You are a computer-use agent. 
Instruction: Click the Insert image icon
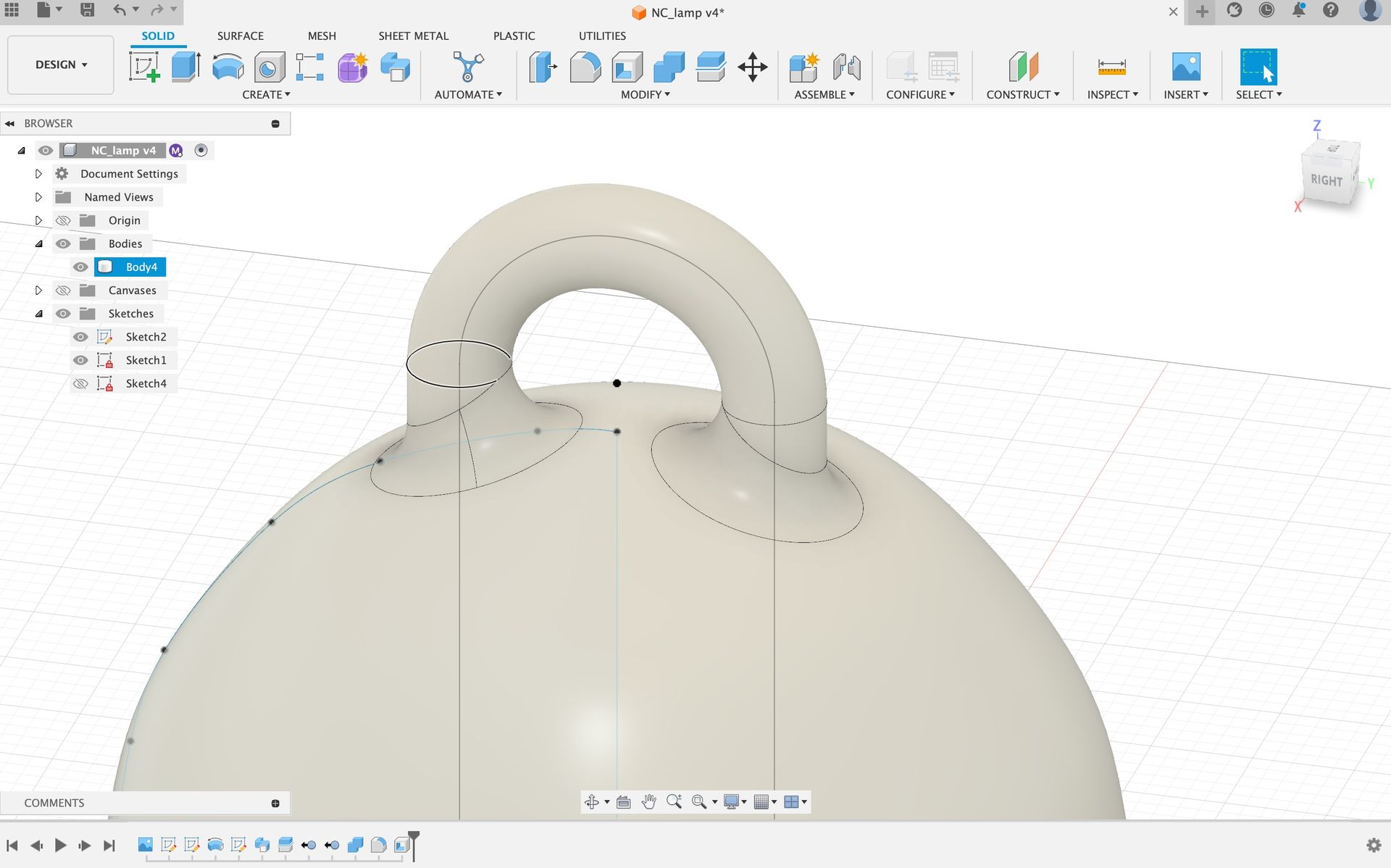[1185, 67]
